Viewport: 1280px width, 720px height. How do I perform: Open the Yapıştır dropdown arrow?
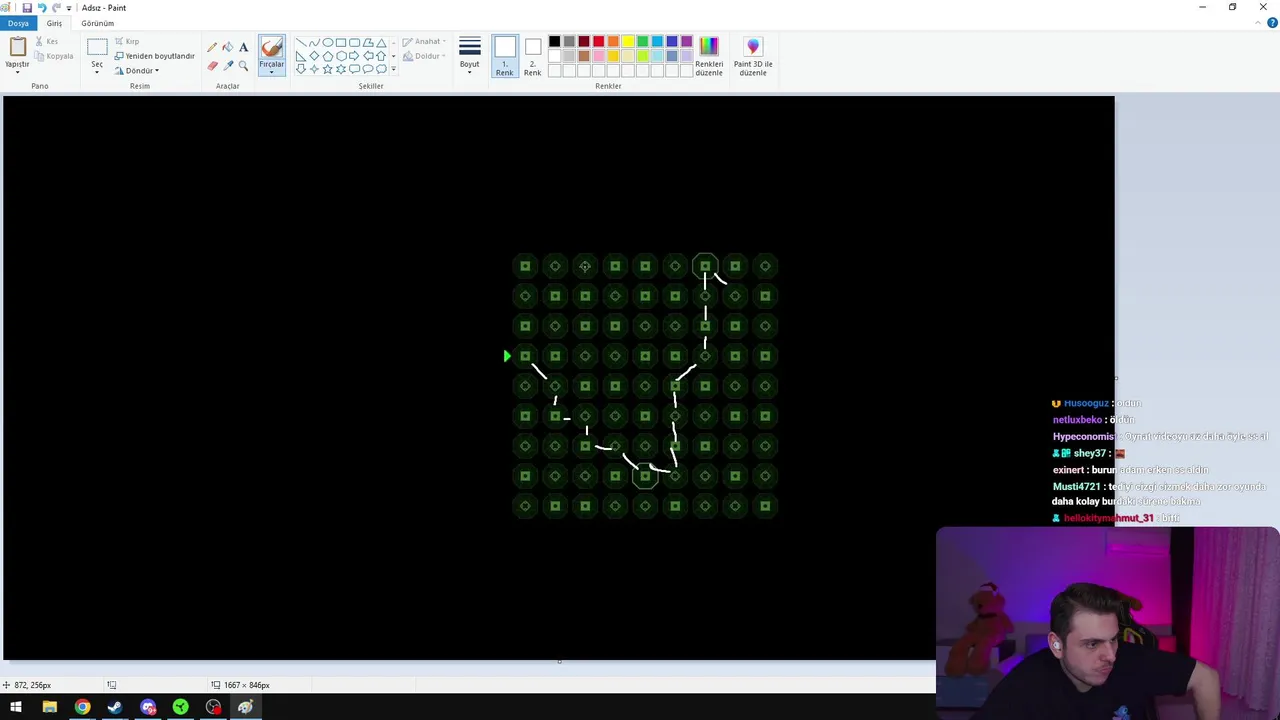coord(17,71)
